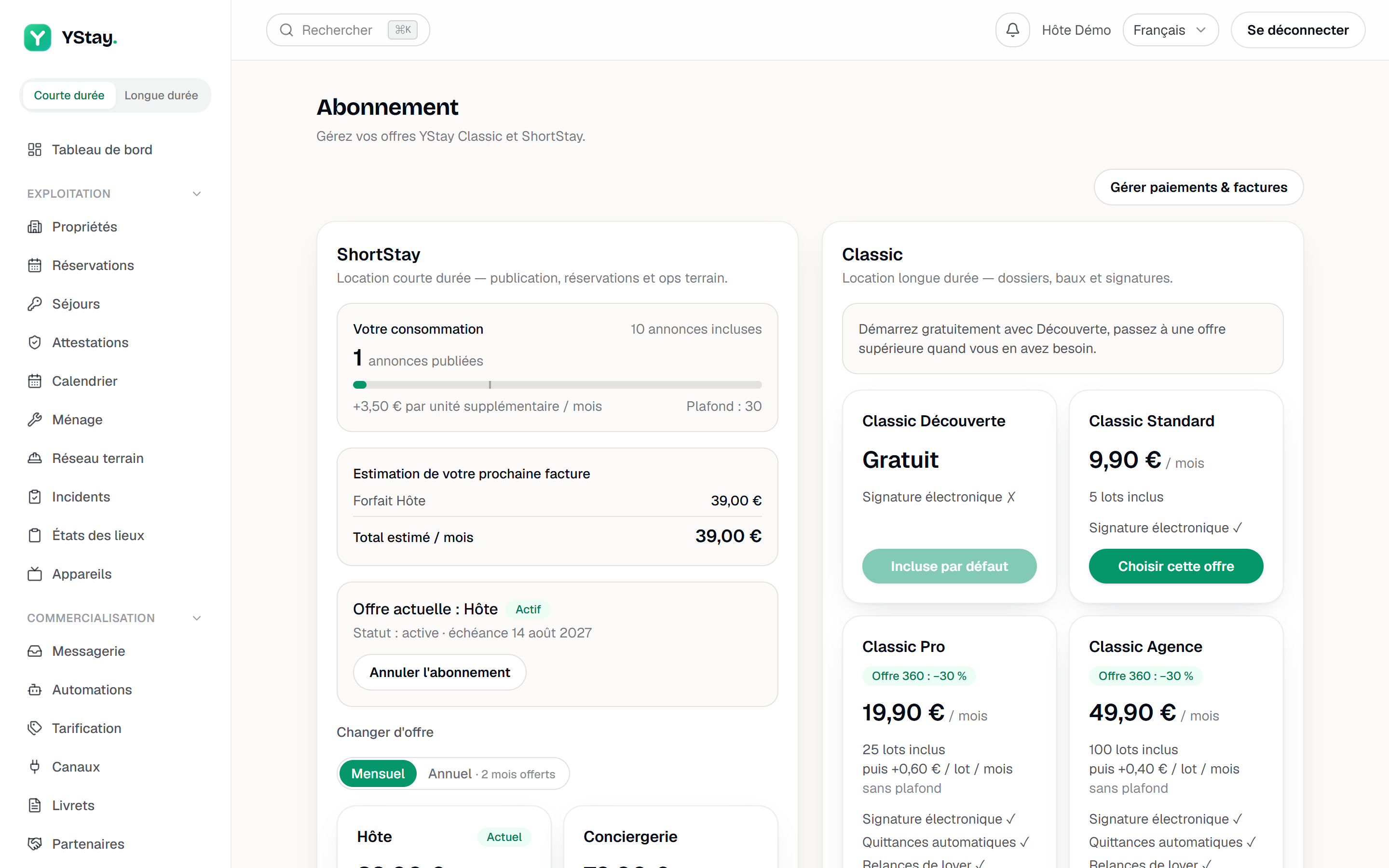
Task: Click the Appareils device icon
Action: click(x=34, y=574)
